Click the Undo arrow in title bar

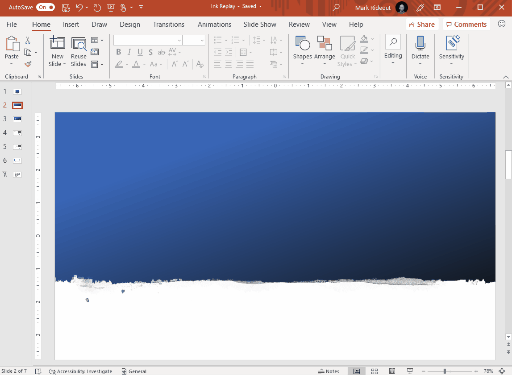click(79, 7)
